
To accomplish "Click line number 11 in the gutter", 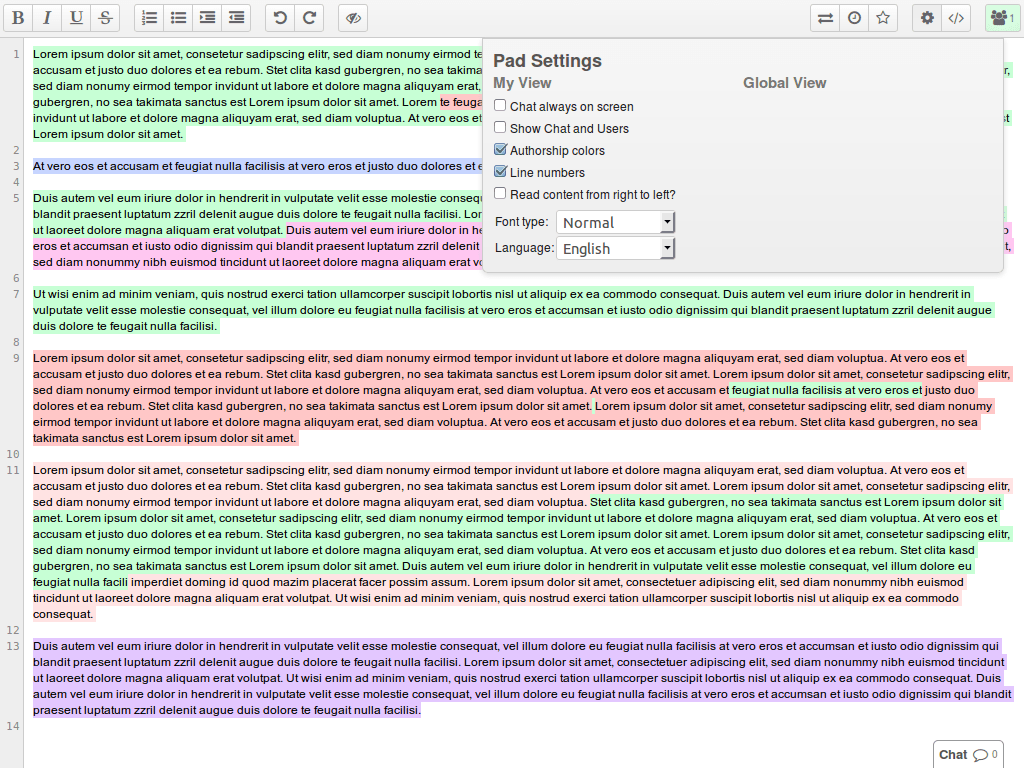I will click(13, 470).
